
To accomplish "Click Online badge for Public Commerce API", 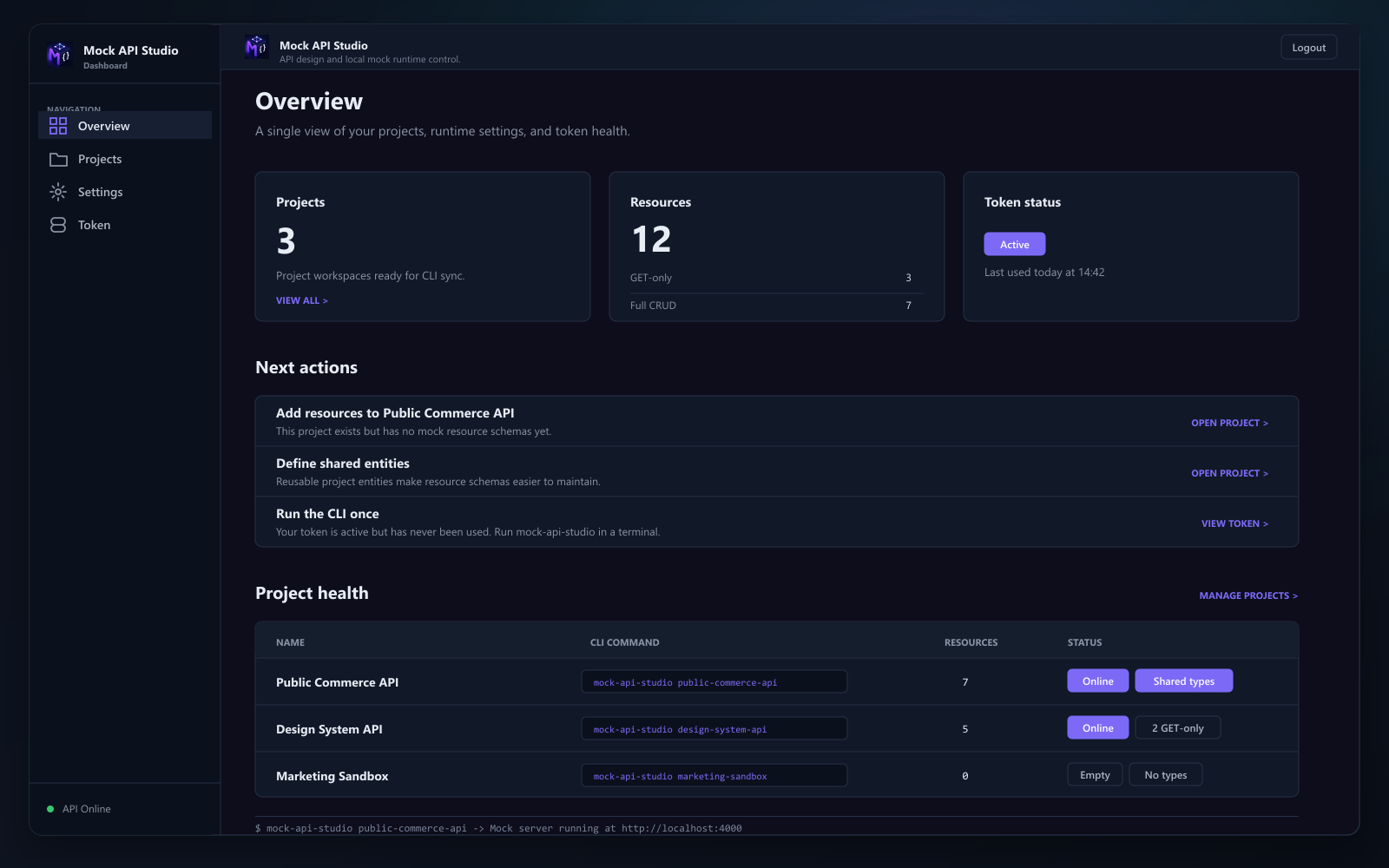I will 1097,681.
